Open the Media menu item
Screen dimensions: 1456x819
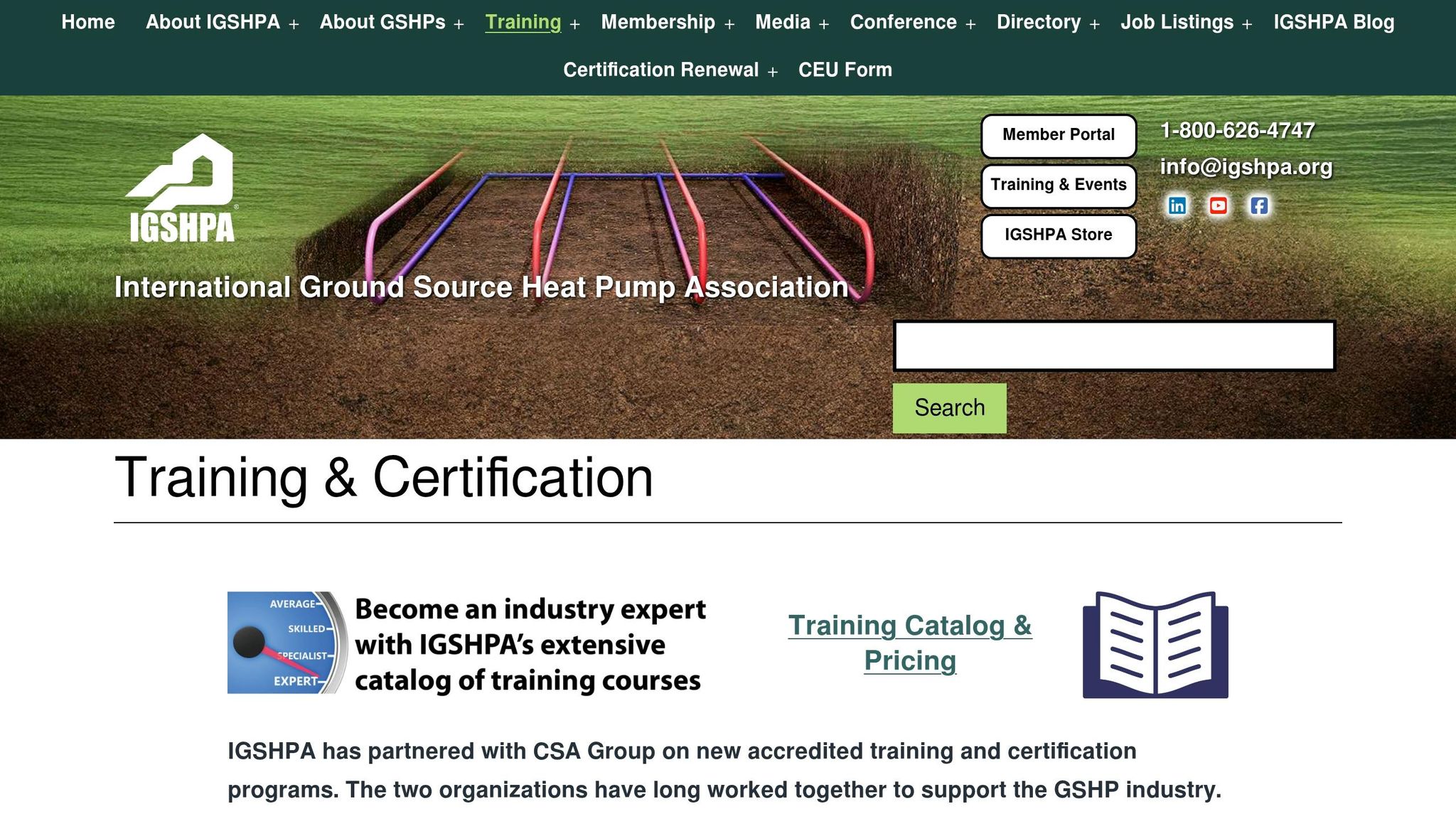783,22
